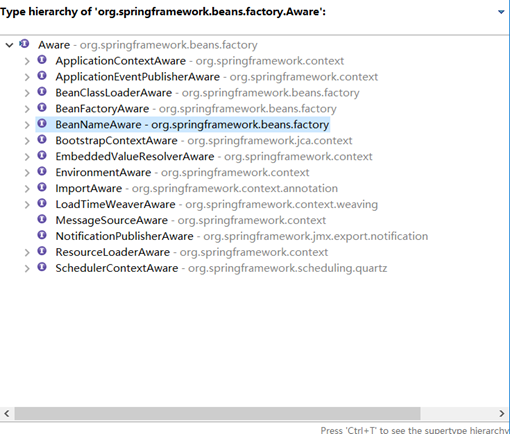510x434 pixels.
Task: Click the ApplicationContextAware interface icon
Action: (x=42, y=60)
